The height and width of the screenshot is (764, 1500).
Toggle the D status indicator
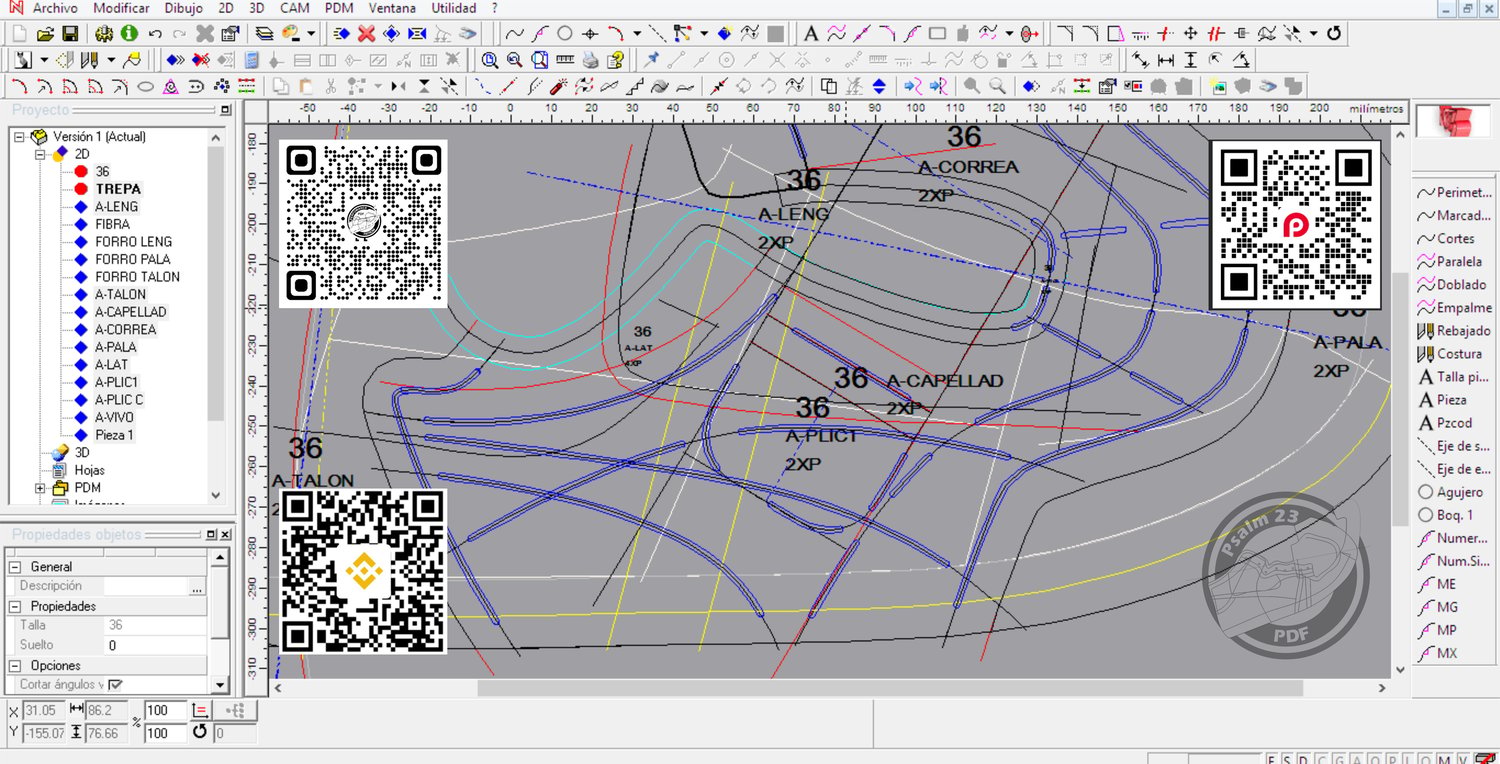(1303, 759)
